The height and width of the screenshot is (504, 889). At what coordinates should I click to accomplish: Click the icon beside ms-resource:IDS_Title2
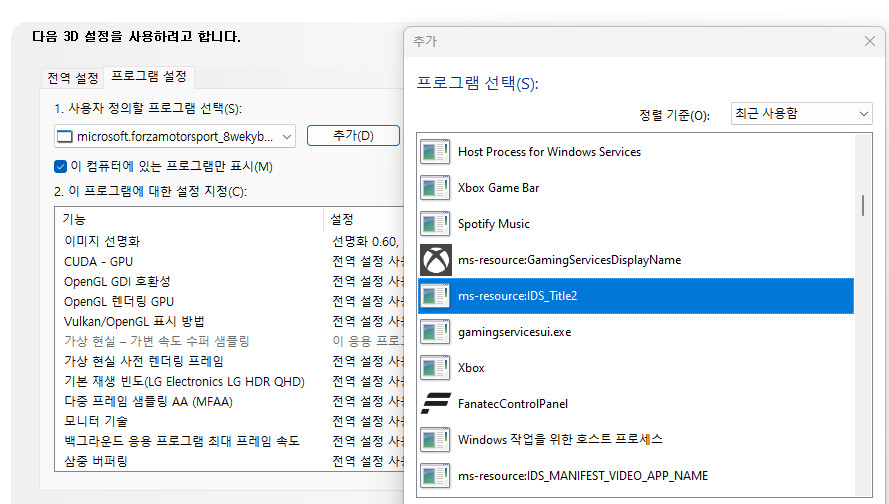pos(435,296)
